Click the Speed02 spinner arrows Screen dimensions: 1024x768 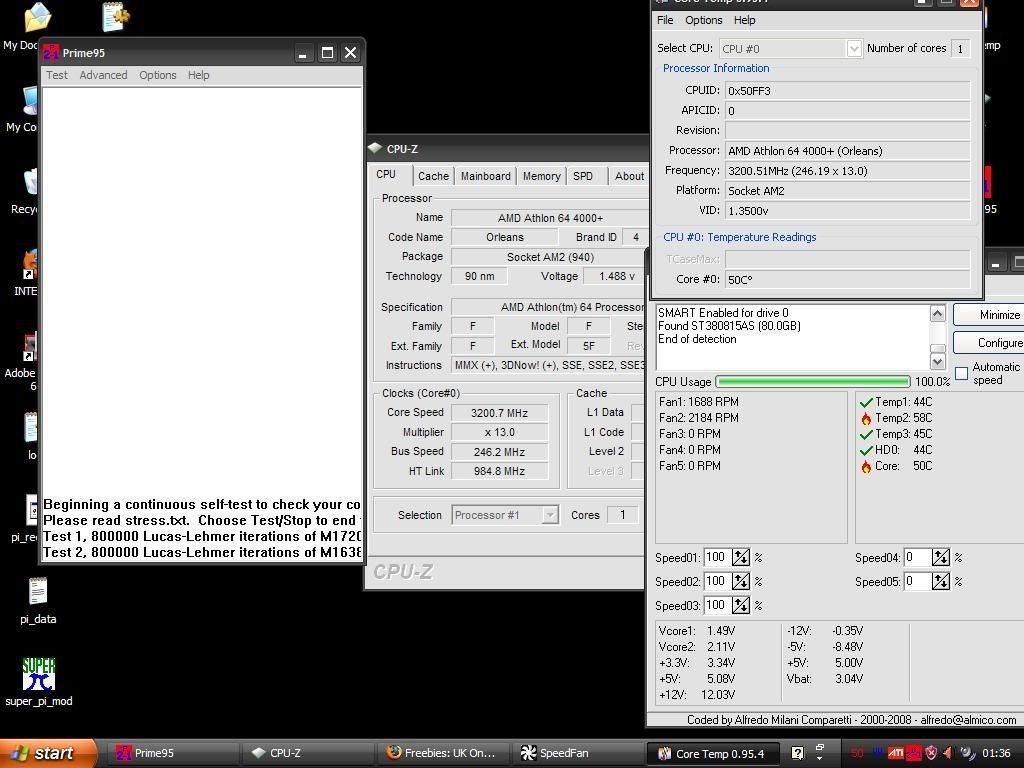tap(741, 581)
